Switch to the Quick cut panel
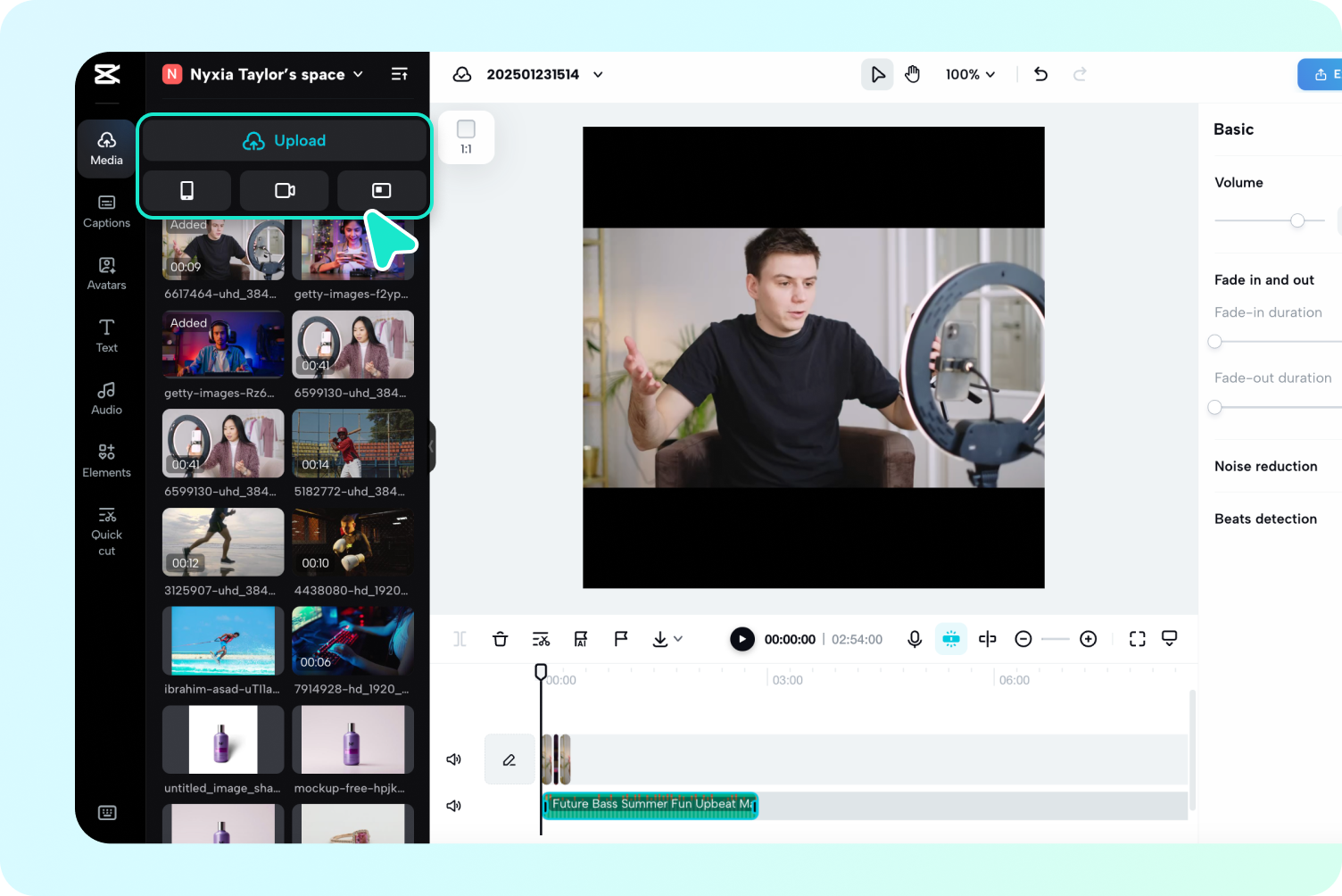This screenshot has width=1342, height=896. point(106,530)
